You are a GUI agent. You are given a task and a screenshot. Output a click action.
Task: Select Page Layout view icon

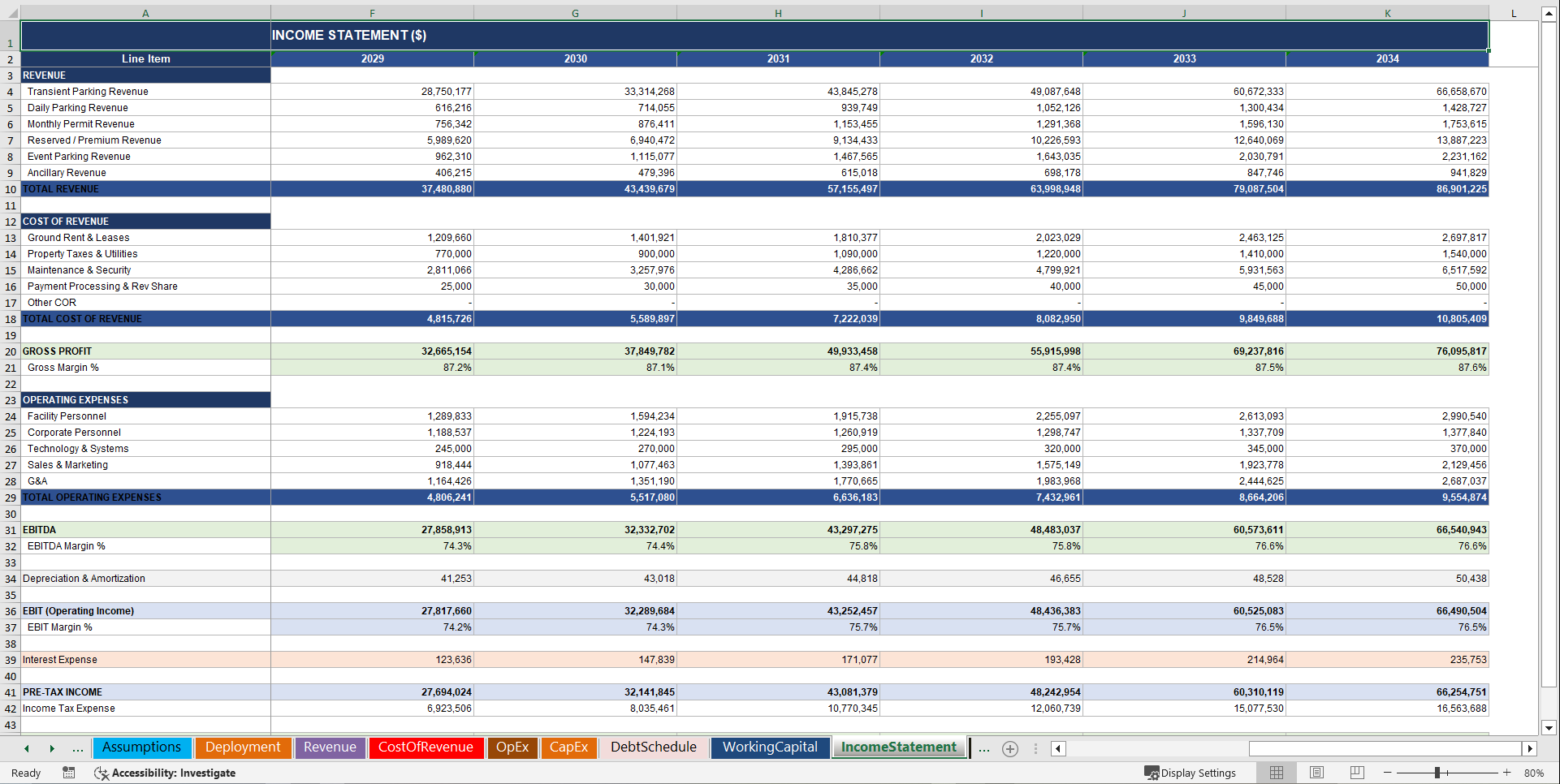pos(1316,773)
